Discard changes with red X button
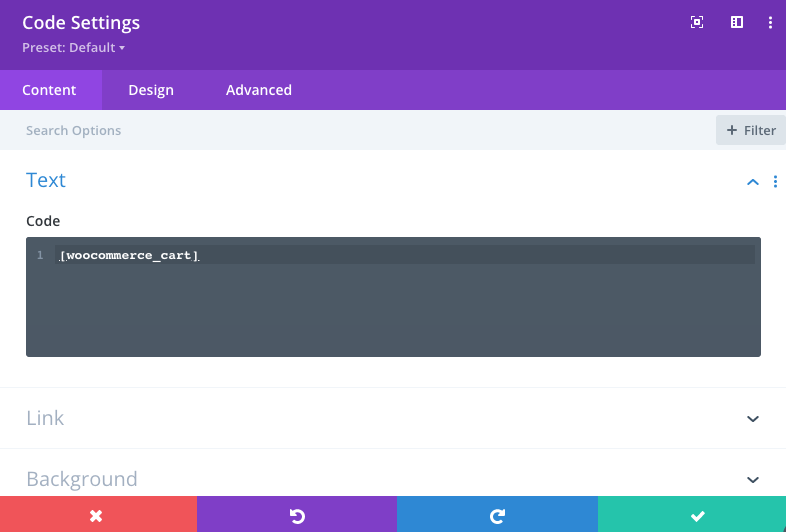The height and width of the screenshot is (532, 786). coord(98,514)
